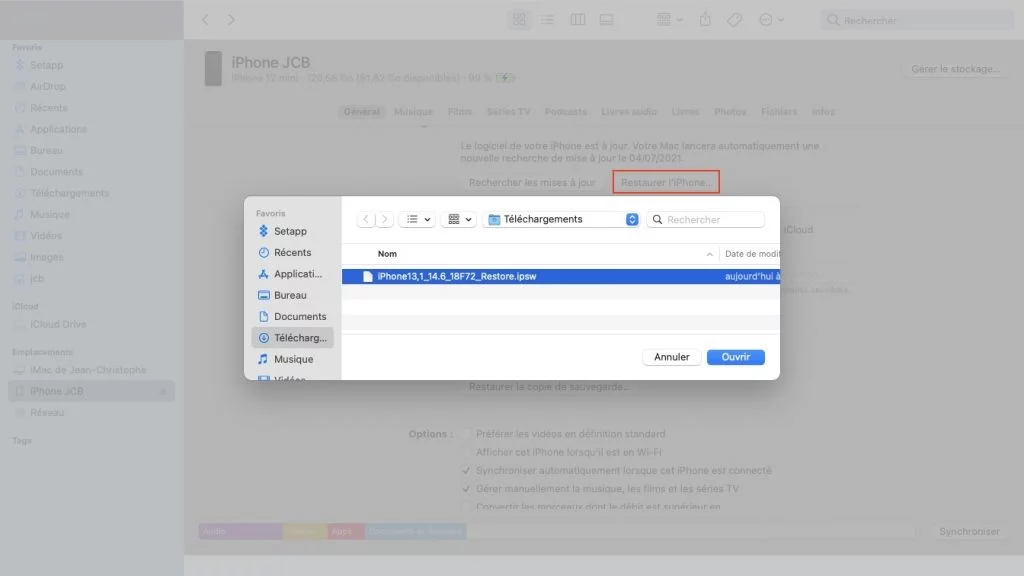Screen dimensions: 1024x576
Task: Click Restaurer la copie de sauvegarde button
Action: 549,387
